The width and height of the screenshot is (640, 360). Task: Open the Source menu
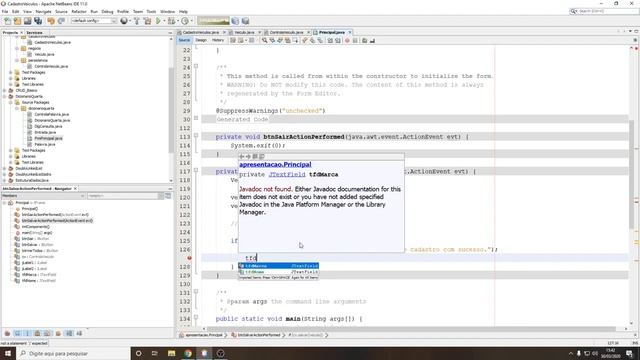pyautogui.click(x=61, y=11)
